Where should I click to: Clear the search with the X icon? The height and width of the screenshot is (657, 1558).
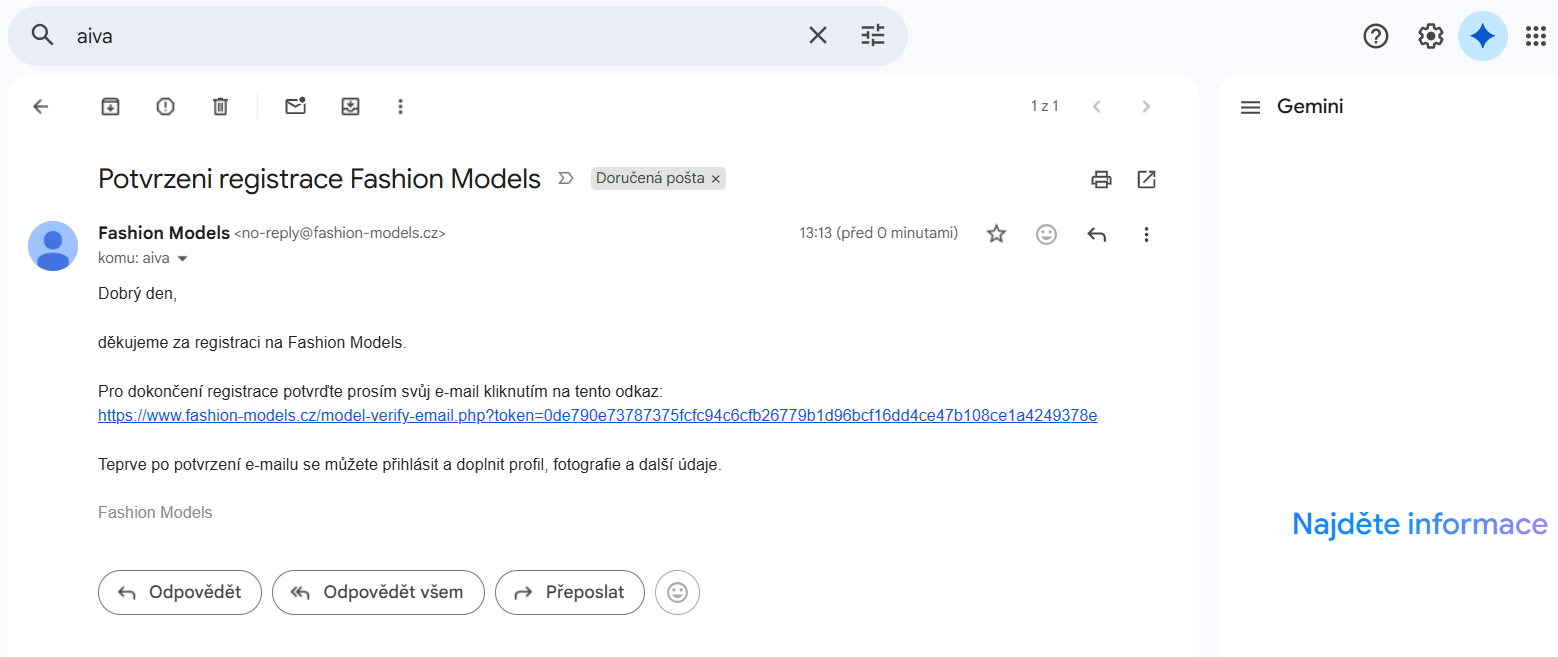(x=818, y=36)
